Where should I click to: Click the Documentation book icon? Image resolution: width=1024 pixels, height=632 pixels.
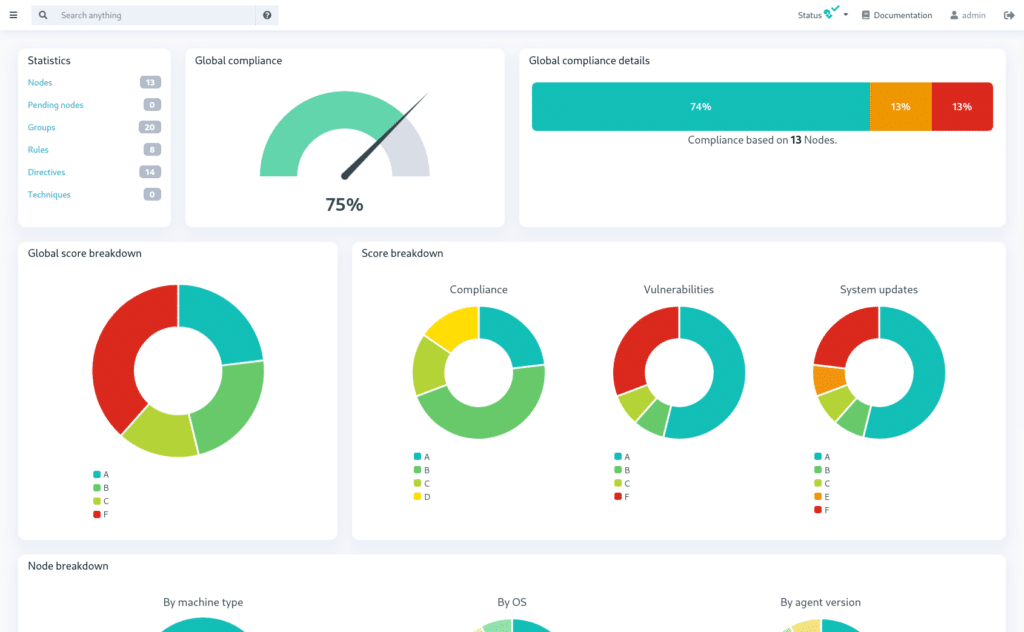pyautogui.click(x=865, y=15)
